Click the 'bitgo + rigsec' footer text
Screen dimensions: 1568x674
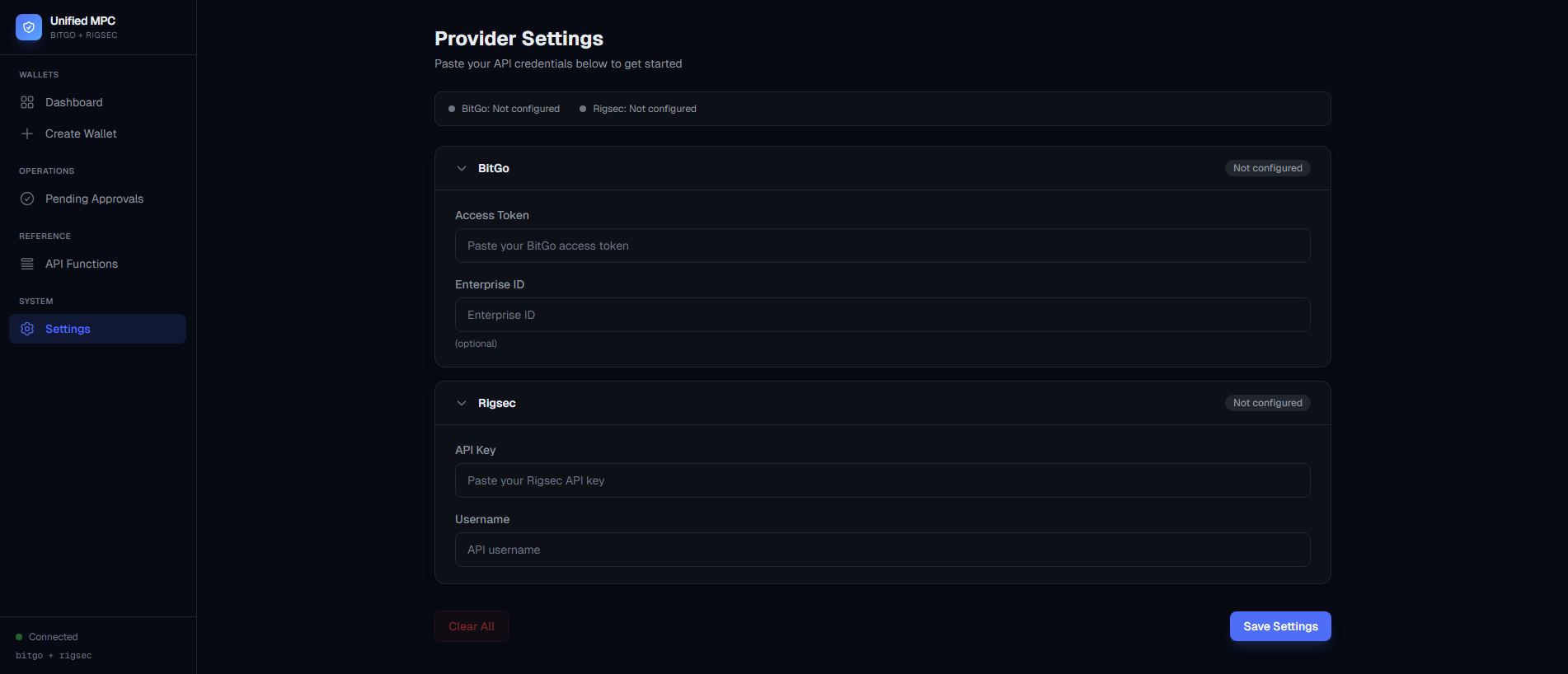54,656
